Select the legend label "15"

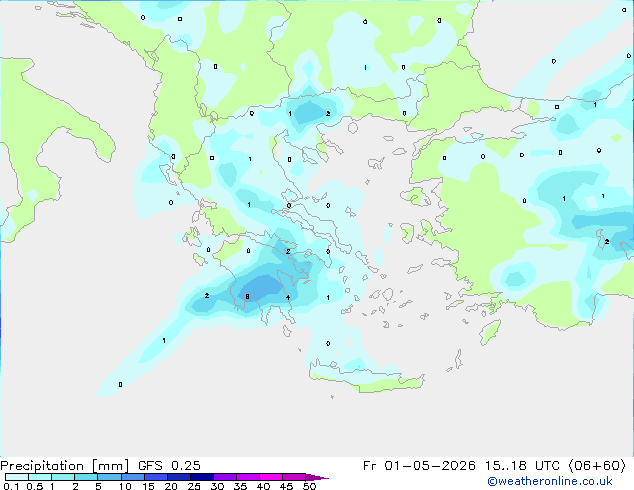click(148, 486)
